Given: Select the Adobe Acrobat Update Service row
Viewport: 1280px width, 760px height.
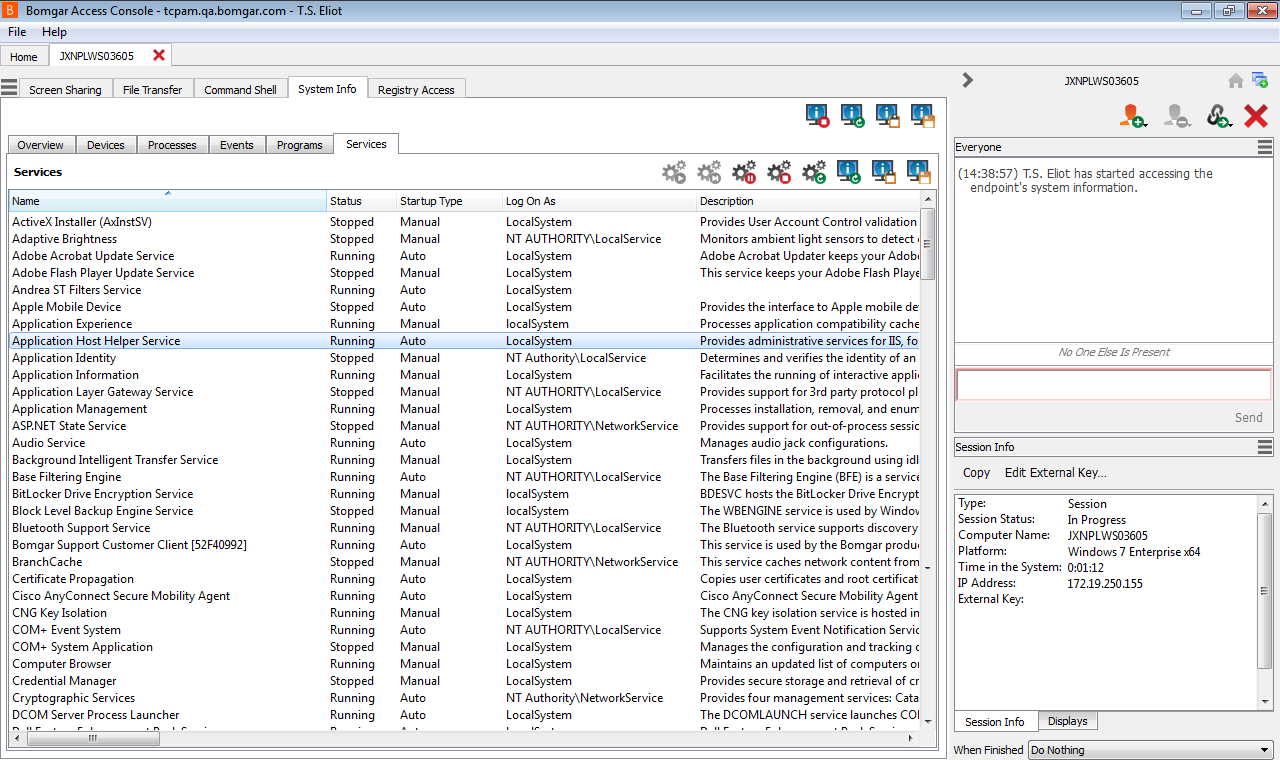Looking at the screenshot, I should coord(465,256).
